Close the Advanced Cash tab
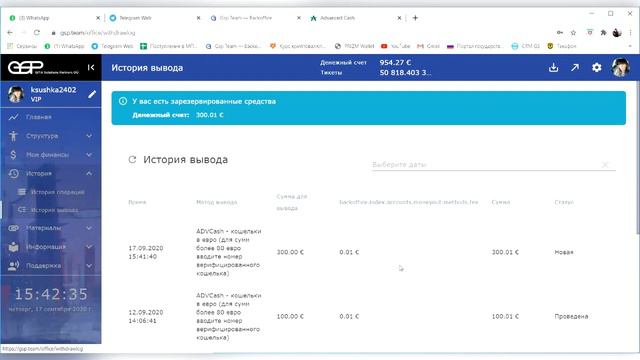 (399, 18)
